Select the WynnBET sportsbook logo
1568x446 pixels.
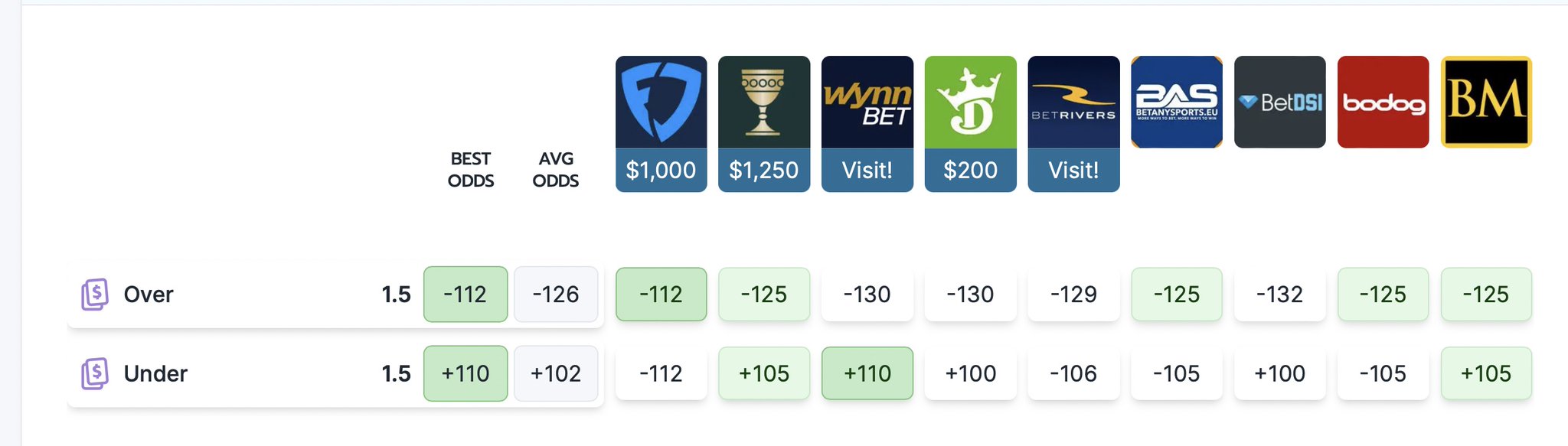(x=867, y=102)
